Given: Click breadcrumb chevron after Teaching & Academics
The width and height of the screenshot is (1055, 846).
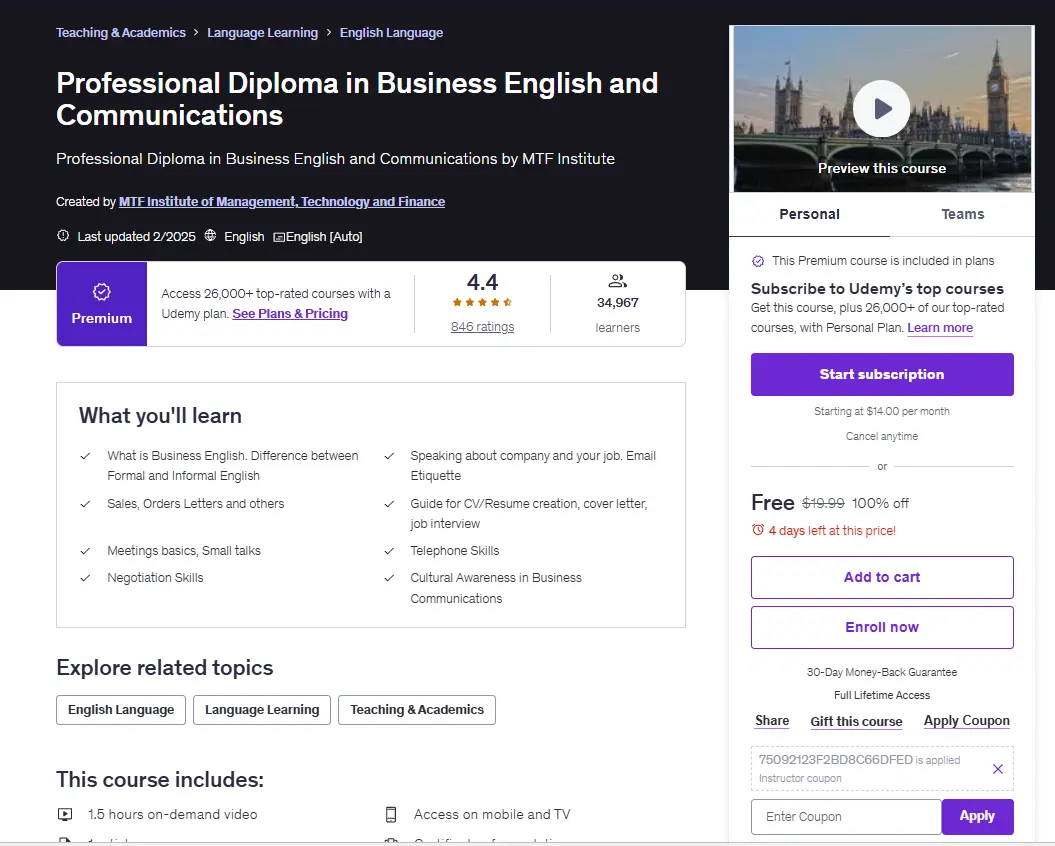Looking at the screenshot, I should coord(196,32).
